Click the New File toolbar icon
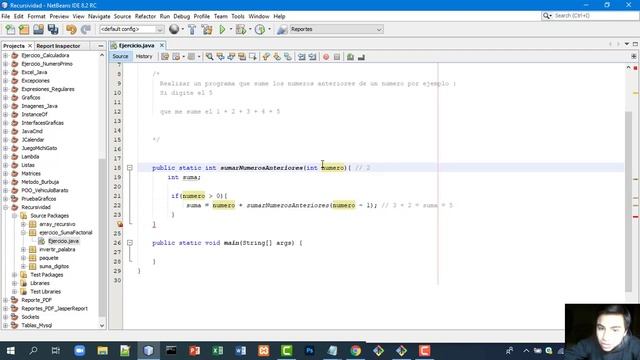The width and height of the screenshot is (640, 360). pyautogui.click(x=10, y=29)
